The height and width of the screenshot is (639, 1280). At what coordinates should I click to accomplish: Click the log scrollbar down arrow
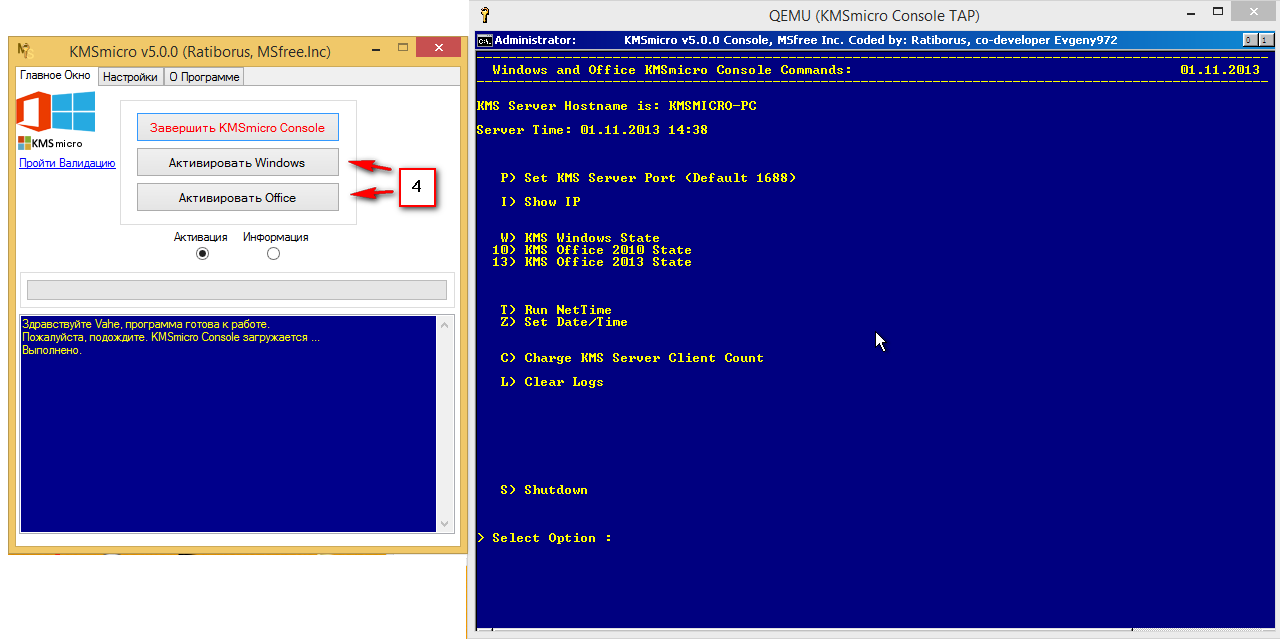pos(444,524)
